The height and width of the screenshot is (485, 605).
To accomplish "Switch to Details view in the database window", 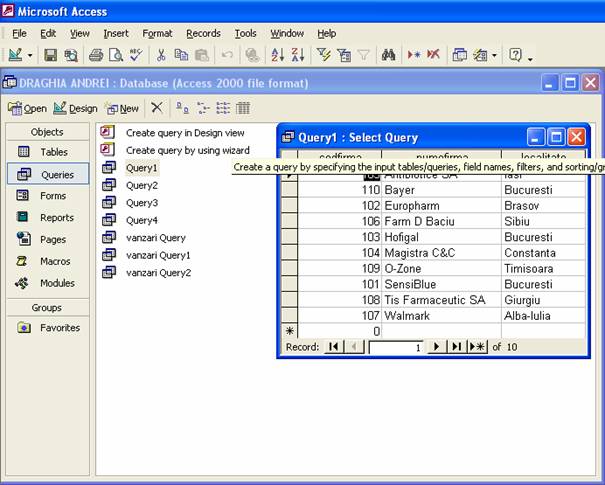I will pos(243,108).
